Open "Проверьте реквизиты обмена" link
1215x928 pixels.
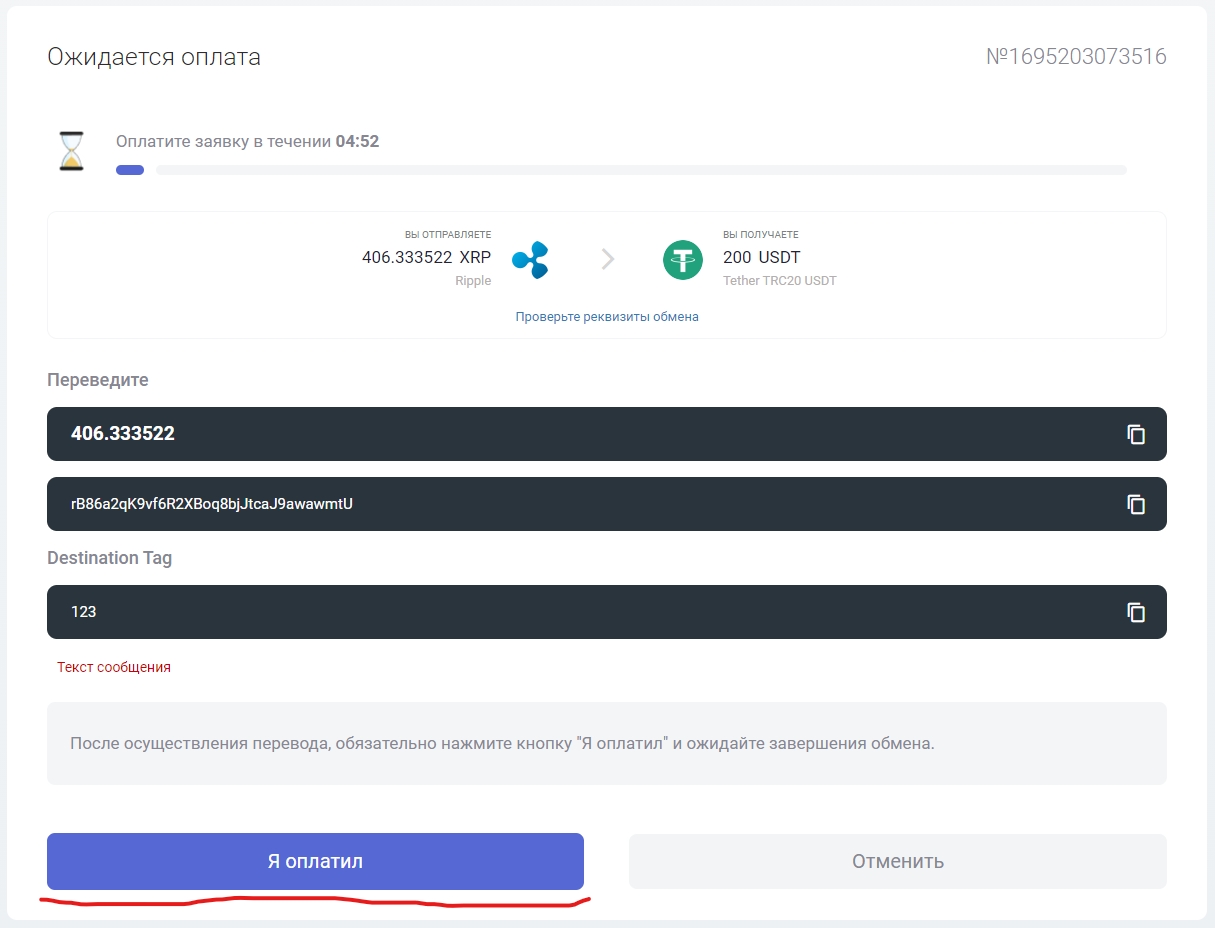click(x=607, y=317)
